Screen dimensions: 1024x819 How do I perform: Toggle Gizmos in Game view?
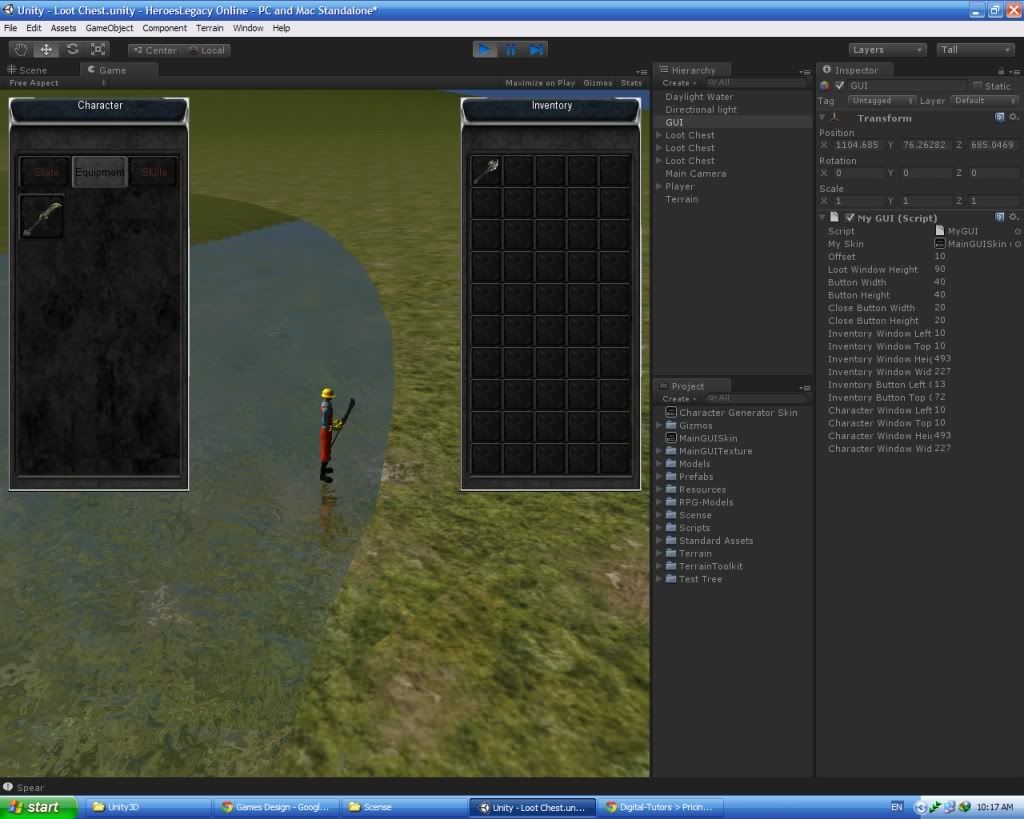coord(598,83)
